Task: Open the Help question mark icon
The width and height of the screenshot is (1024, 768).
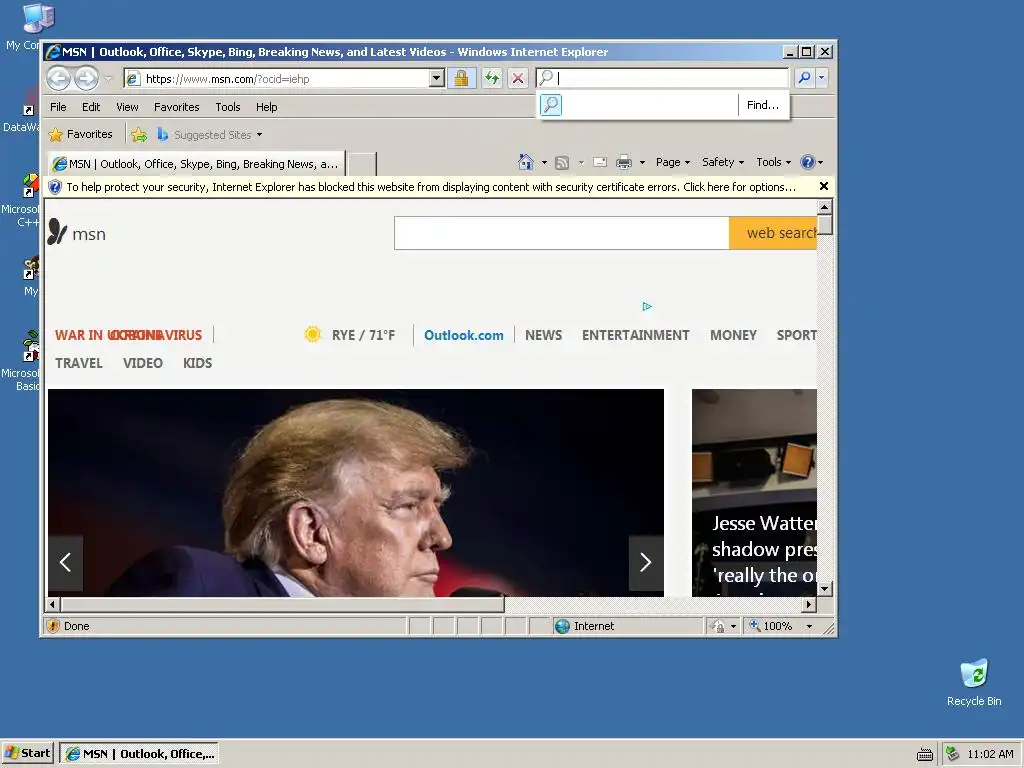Action: coord(808,162)
